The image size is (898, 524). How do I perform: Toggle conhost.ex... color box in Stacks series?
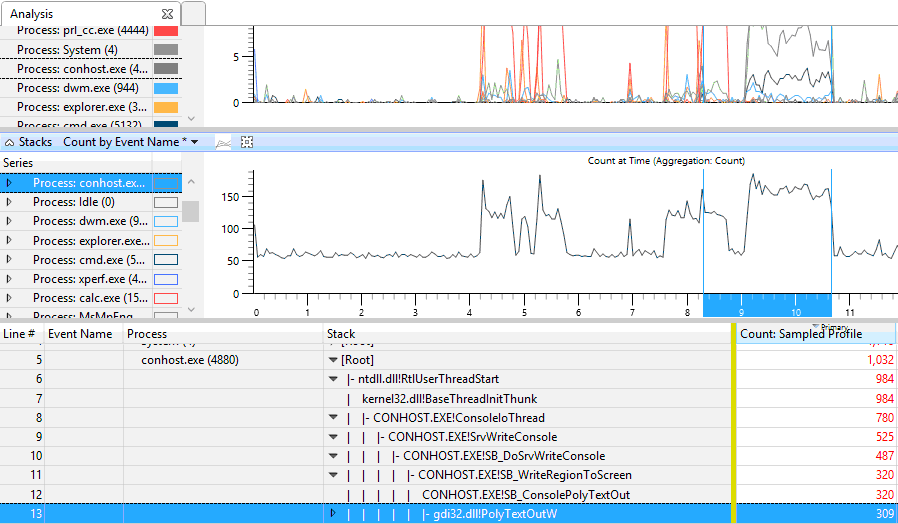(x=166, y=183)
